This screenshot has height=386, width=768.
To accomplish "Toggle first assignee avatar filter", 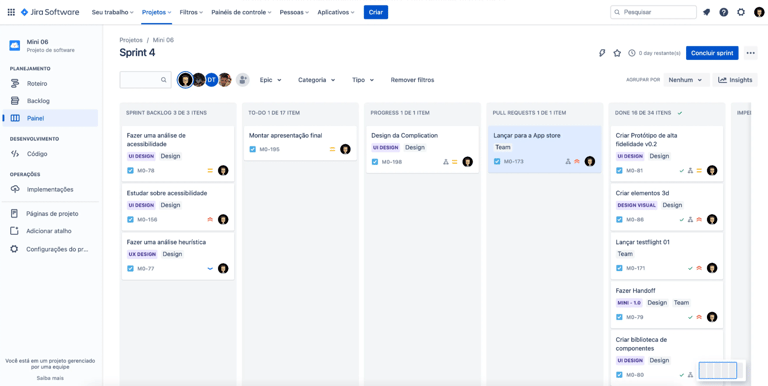I will pyautogui.click(x=185, y=80).
